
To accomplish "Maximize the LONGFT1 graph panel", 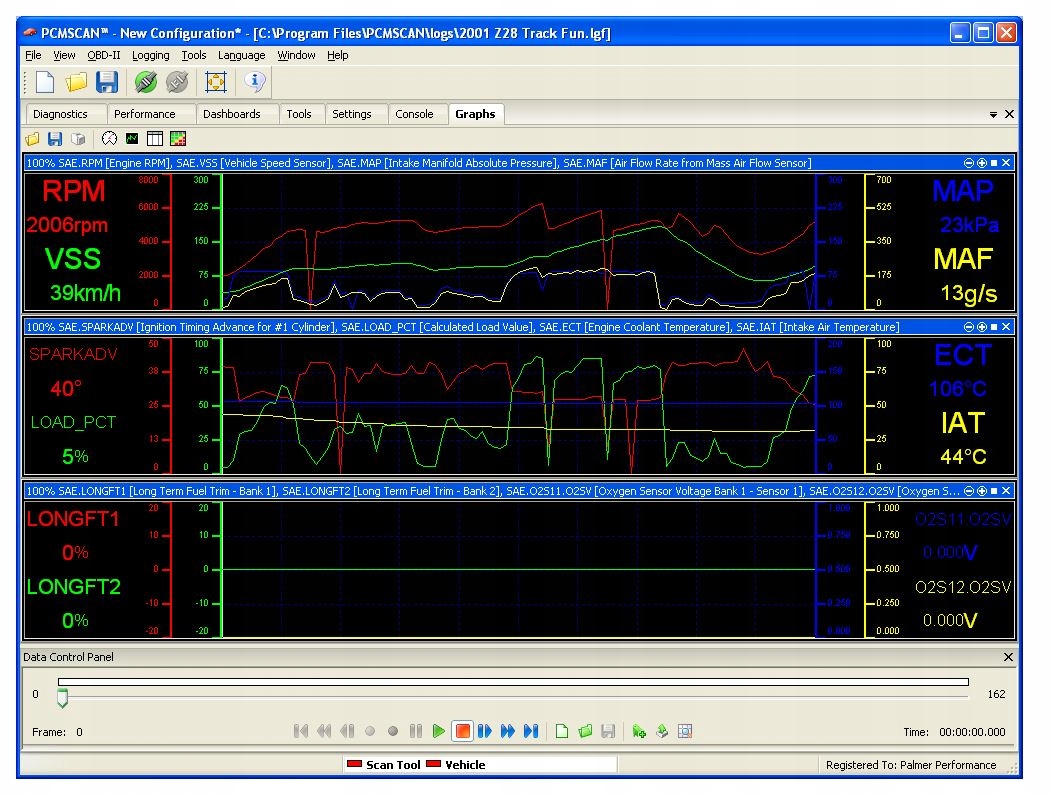I will 994,491.
